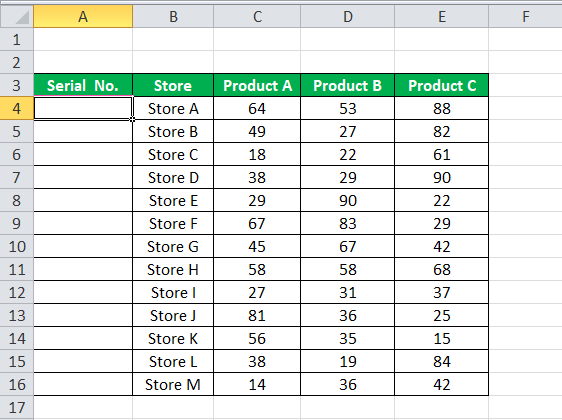Select the Store F cell

coord(173,223)
